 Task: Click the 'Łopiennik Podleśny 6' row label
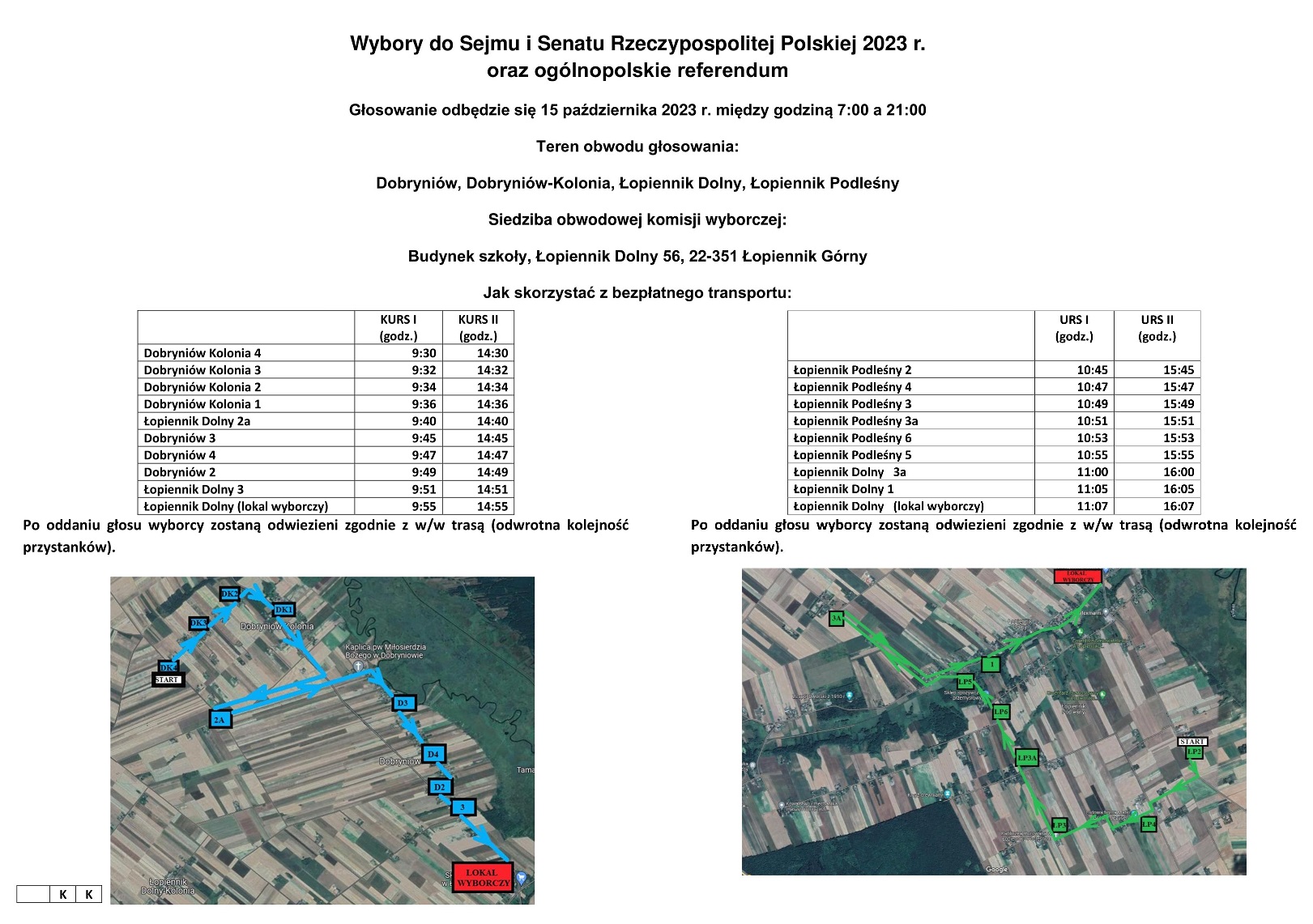click(852, 438)
